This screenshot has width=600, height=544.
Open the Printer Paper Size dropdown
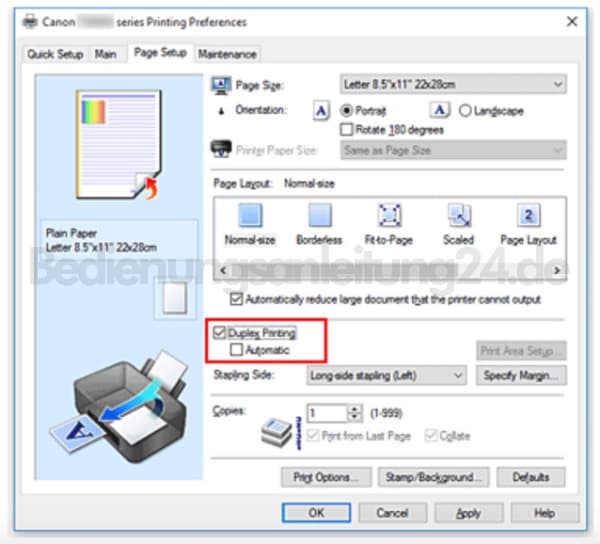(x=453, y=150)
